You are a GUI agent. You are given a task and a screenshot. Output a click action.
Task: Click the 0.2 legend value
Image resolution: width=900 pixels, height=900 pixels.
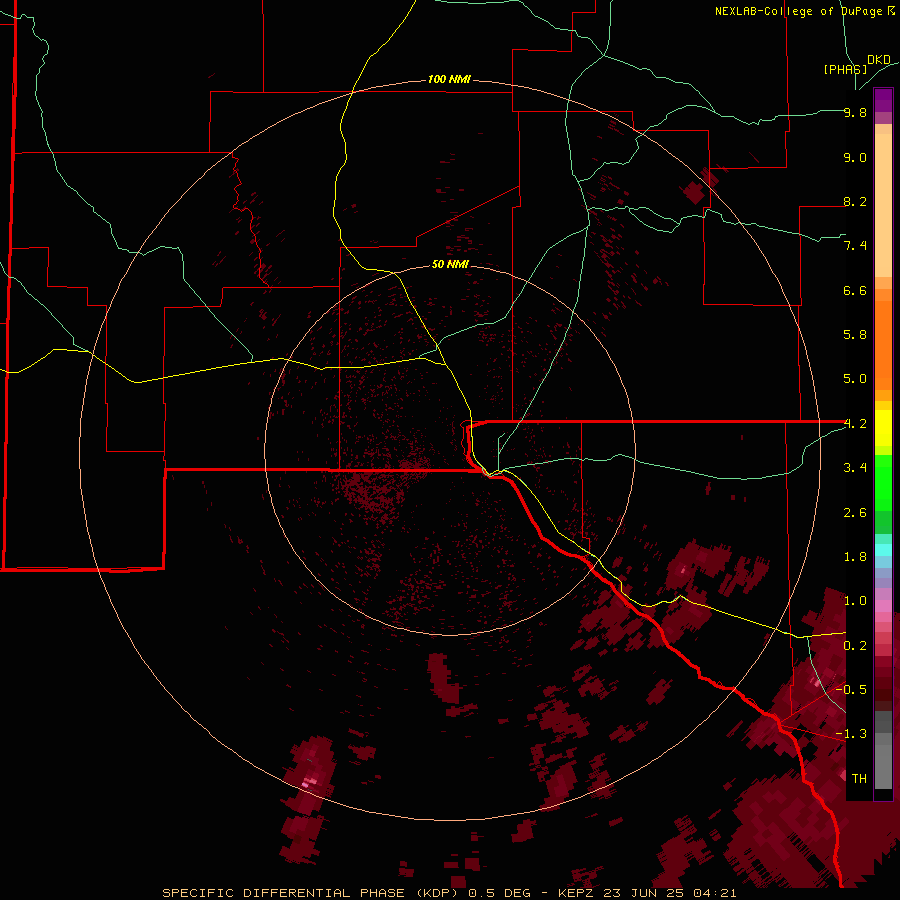(855, 646)
